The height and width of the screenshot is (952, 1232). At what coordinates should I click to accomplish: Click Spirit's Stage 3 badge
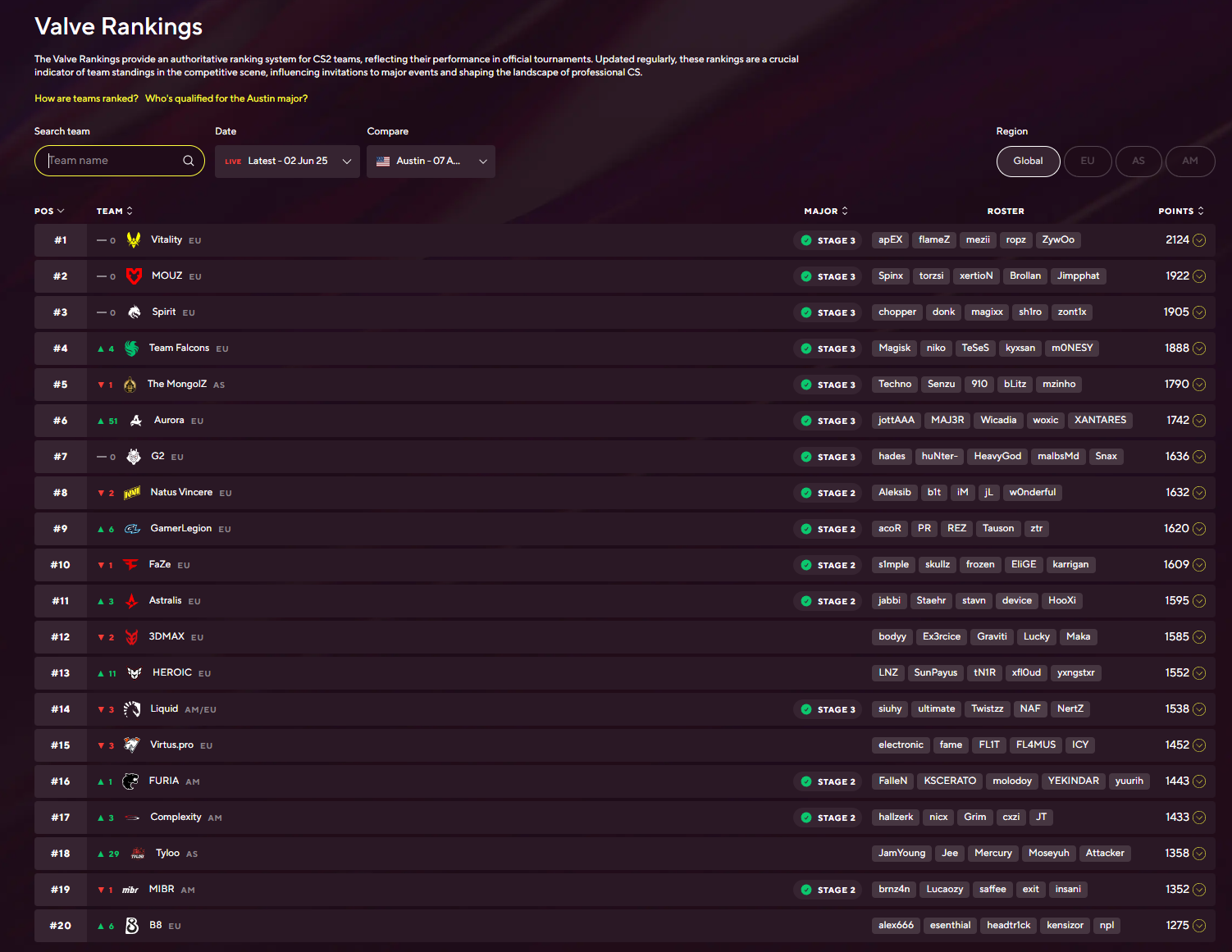(827, 312)
